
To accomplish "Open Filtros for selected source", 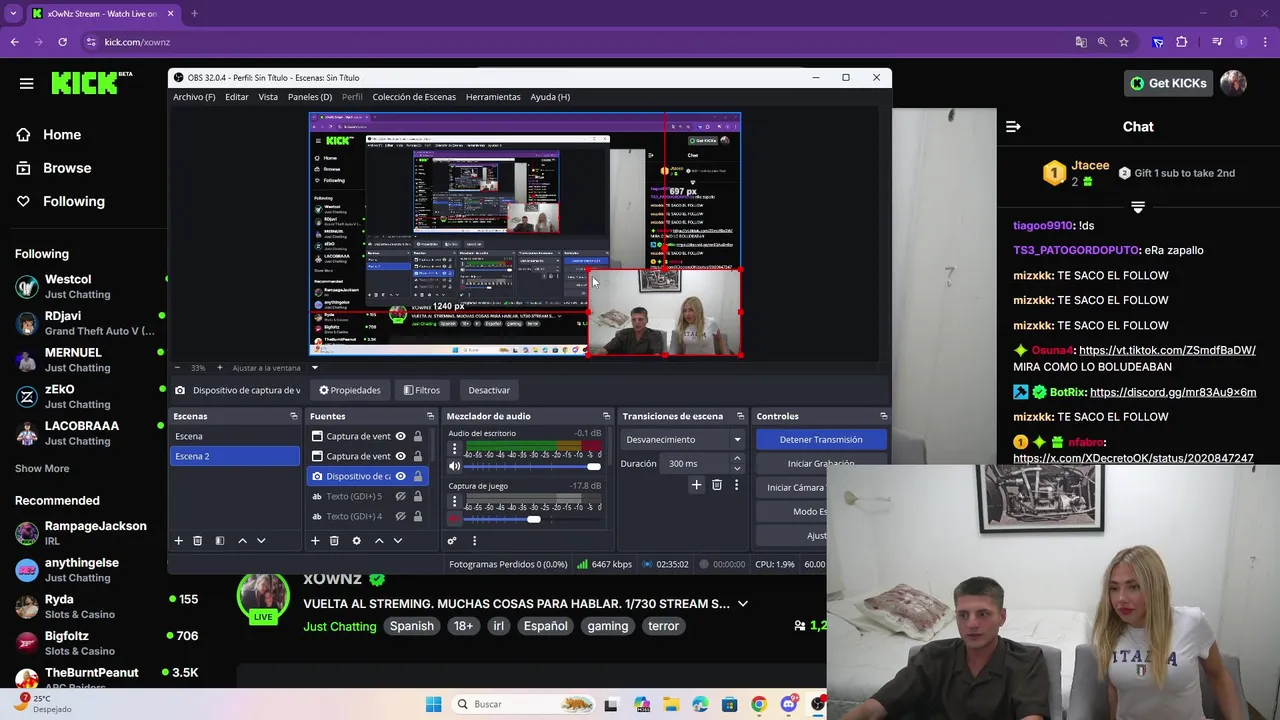I will [422, 390].
